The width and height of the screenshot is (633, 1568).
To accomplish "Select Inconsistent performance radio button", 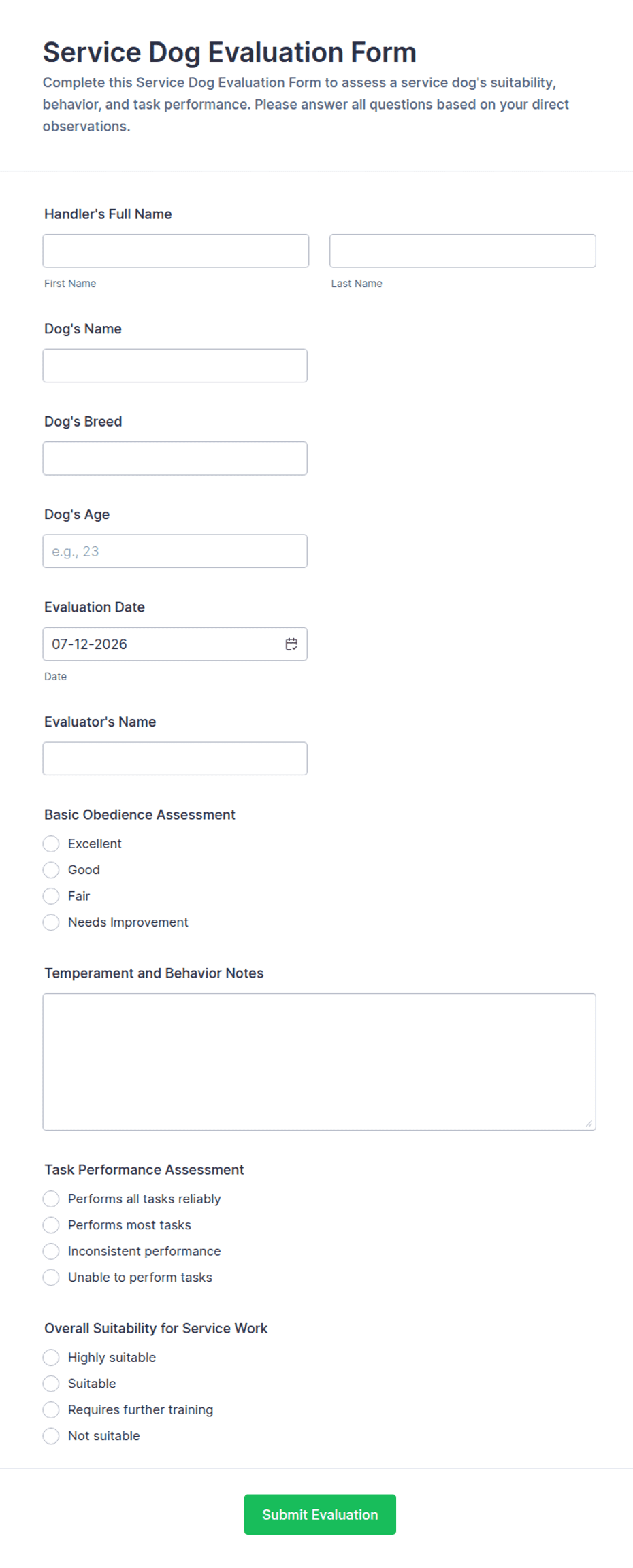I will [51, 1252].
